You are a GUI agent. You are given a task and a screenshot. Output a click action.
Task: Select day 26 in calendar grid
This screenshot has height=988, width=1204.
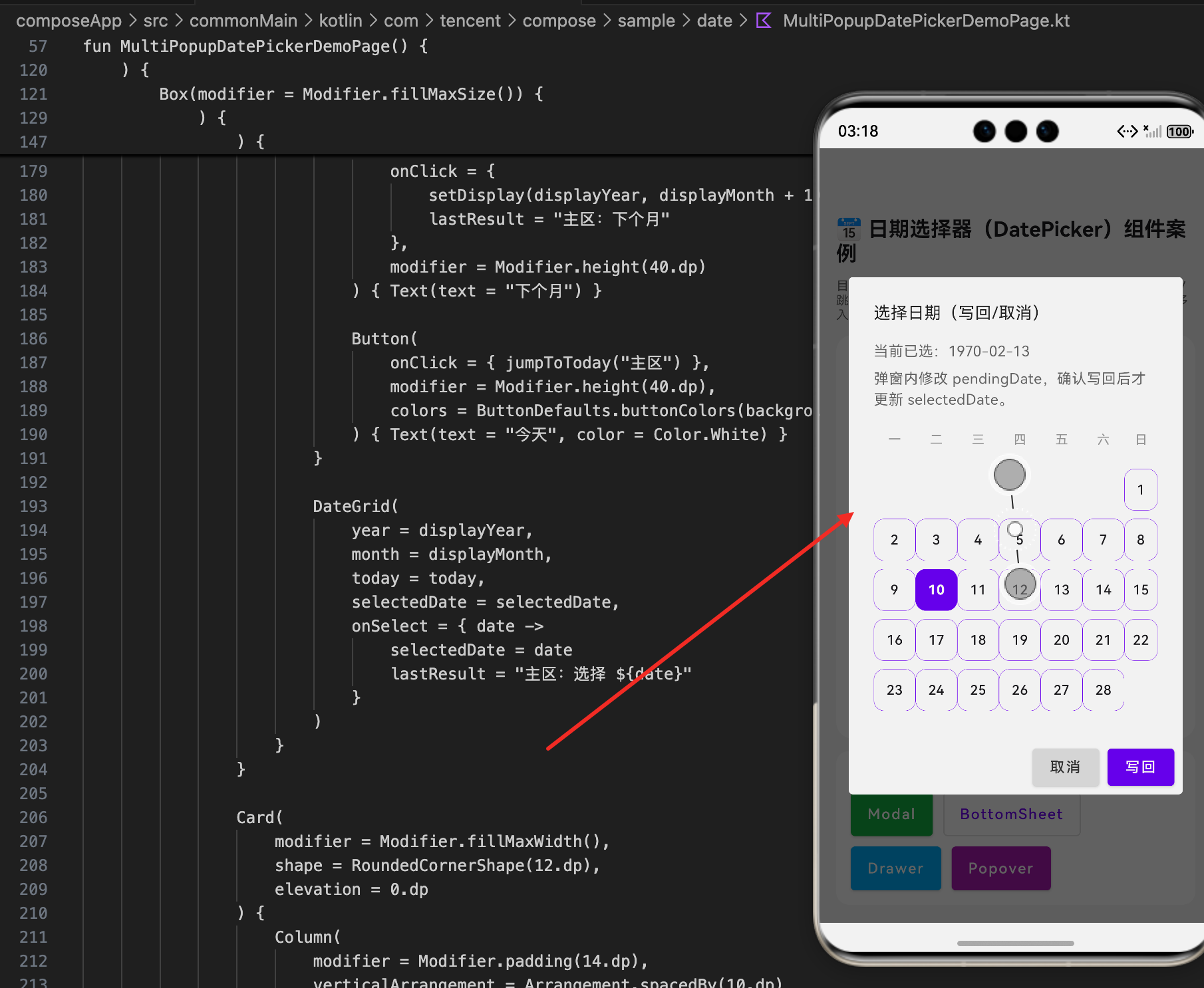[1020, 689]
